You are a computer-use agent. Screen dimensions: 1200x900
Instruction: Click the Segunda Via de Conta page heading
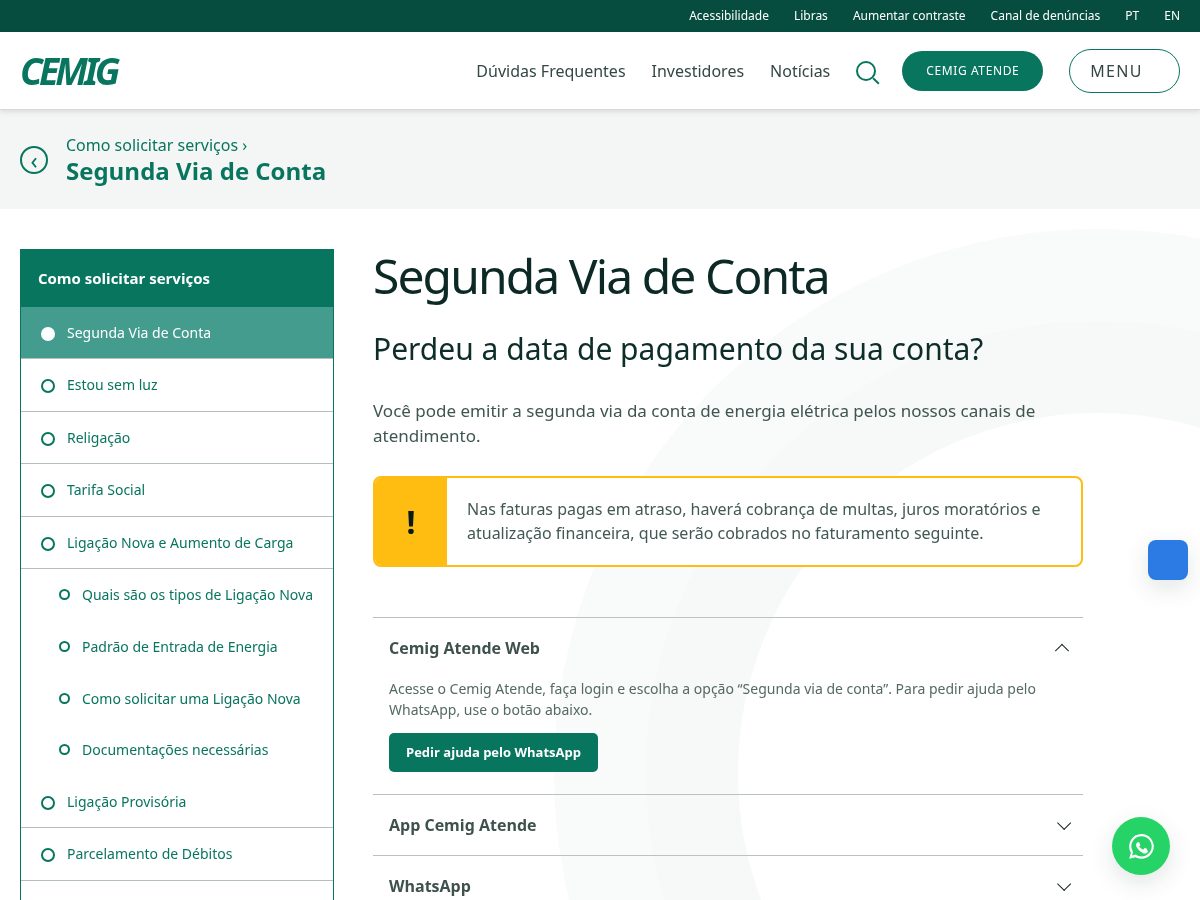pyautogui.click(x=601, y=278)
